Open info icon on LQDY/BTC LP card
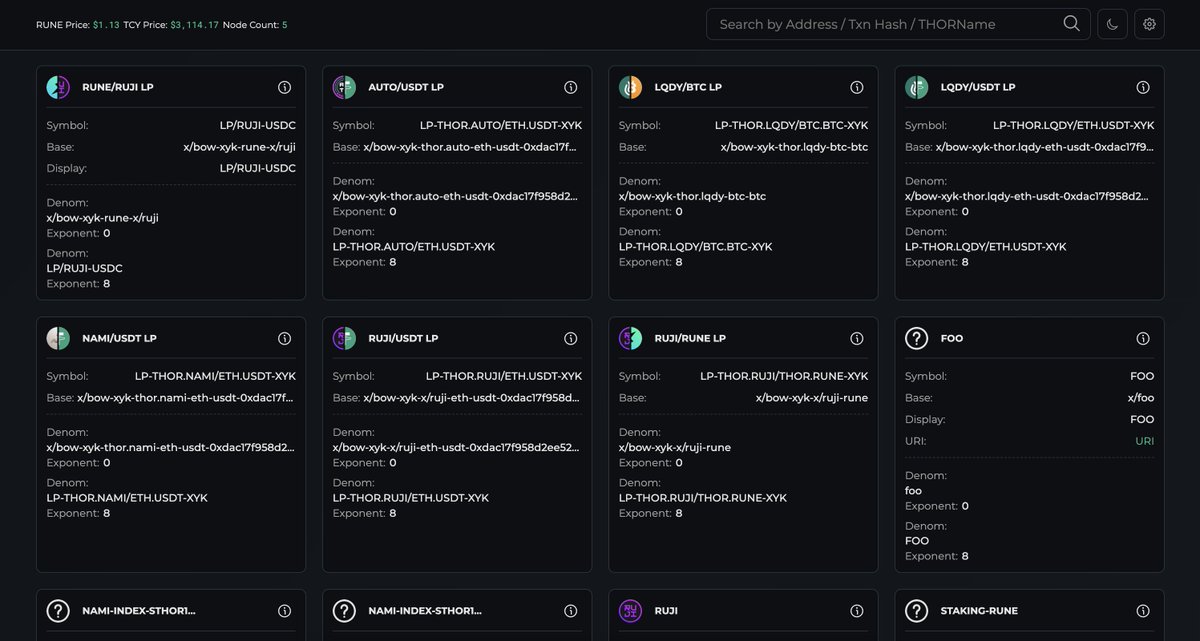This screenshot has width=1200, height=641. pos(857,88)
